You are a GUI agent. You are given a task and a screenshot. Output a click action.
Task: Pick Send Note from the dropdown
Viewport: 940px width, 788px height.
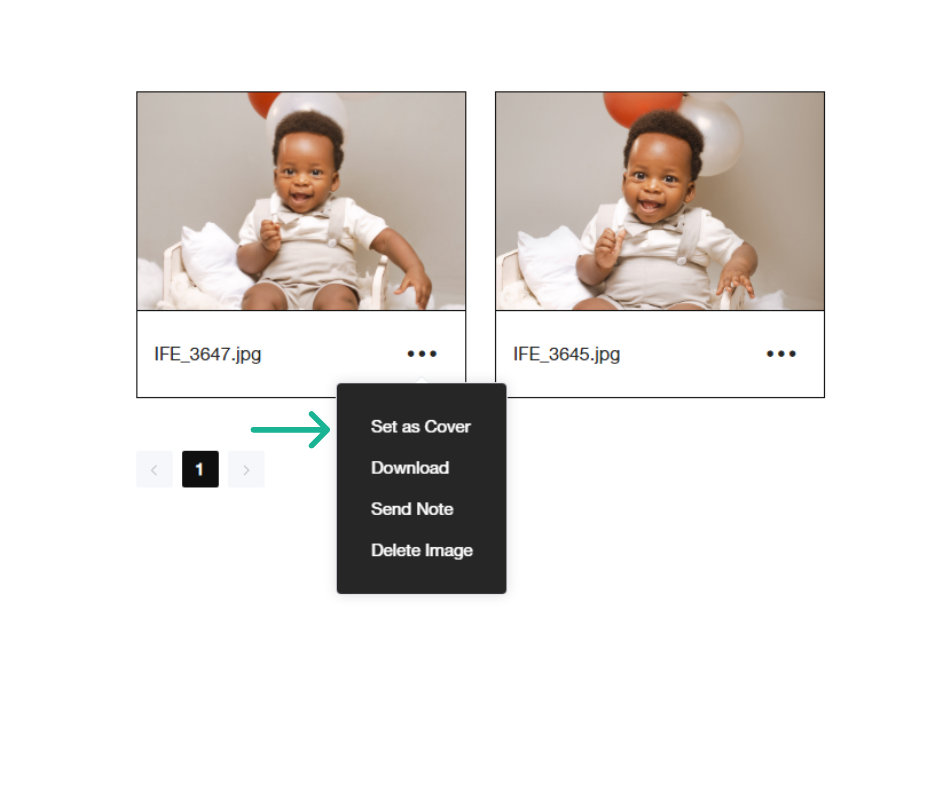(412, 509)
